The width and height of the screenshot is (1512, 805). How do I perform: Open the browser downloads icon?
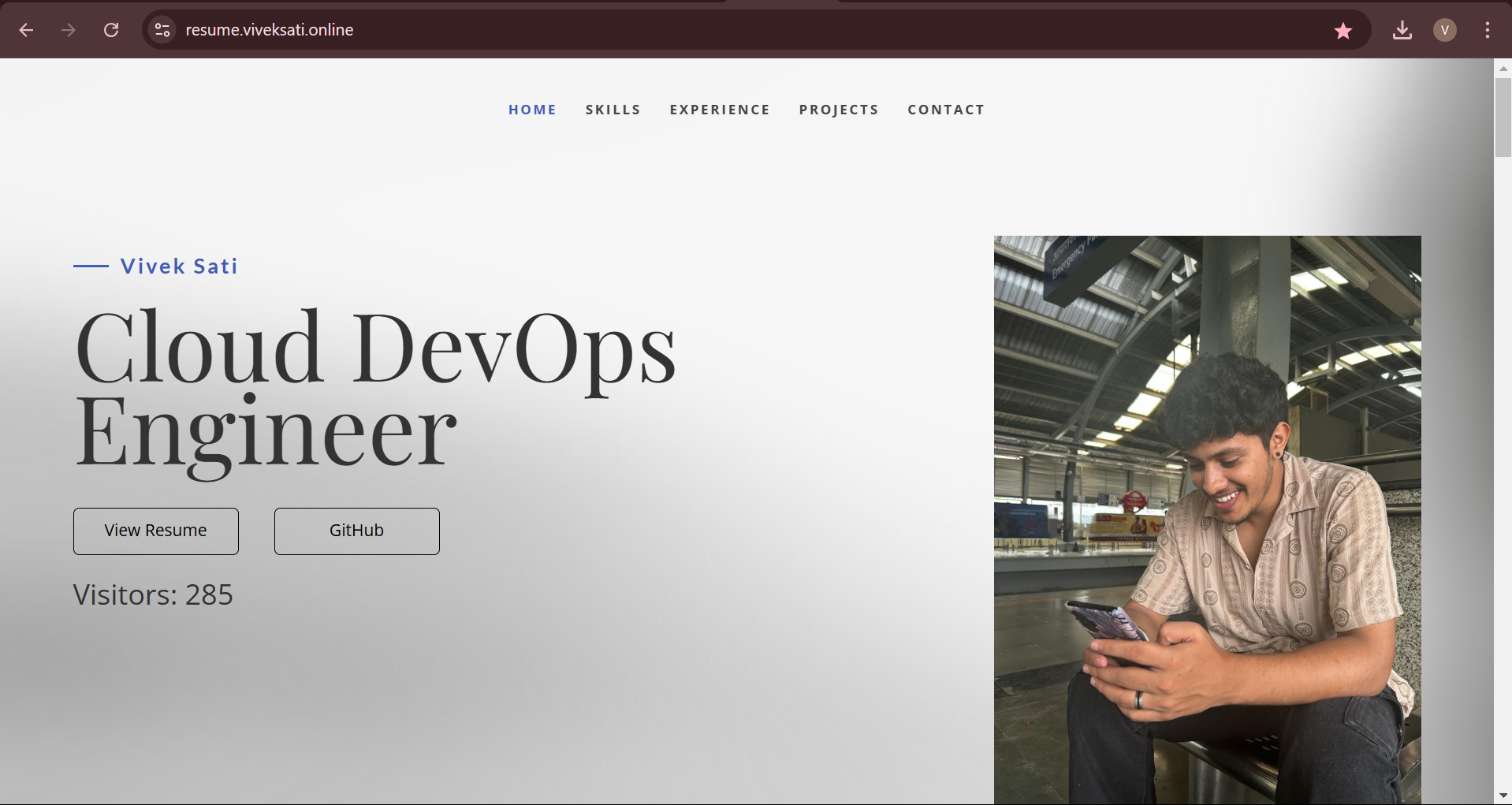(x=1402, y=31)
